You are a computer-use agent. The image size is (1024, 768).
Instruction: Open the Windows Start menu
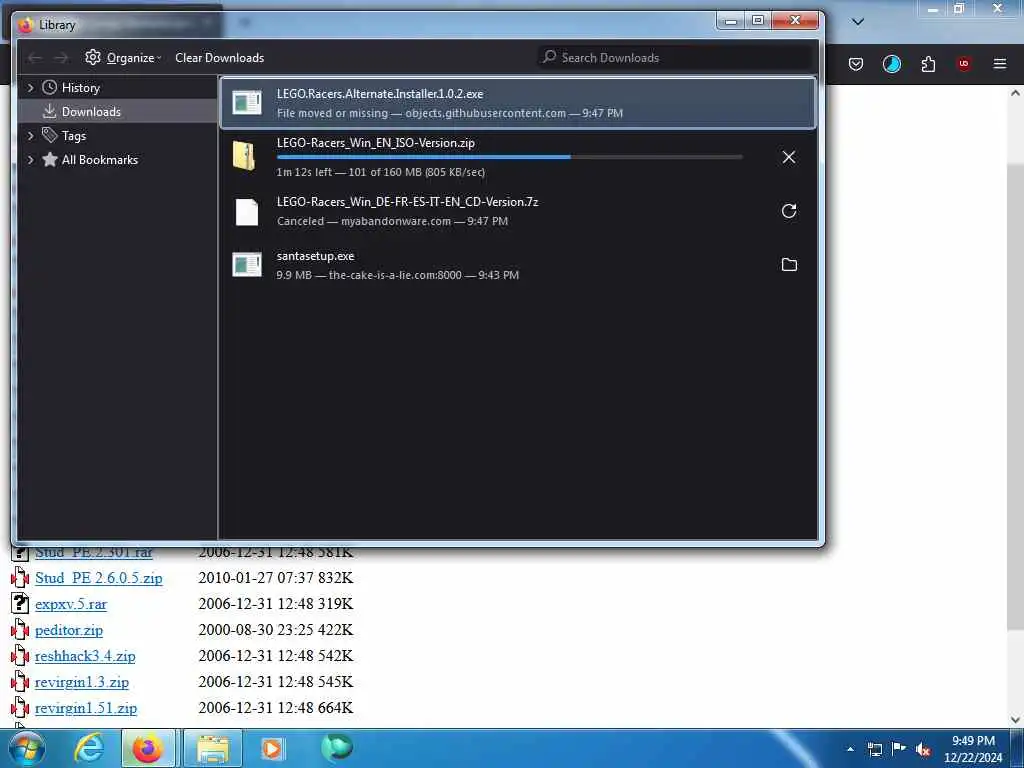coord(27,748)
